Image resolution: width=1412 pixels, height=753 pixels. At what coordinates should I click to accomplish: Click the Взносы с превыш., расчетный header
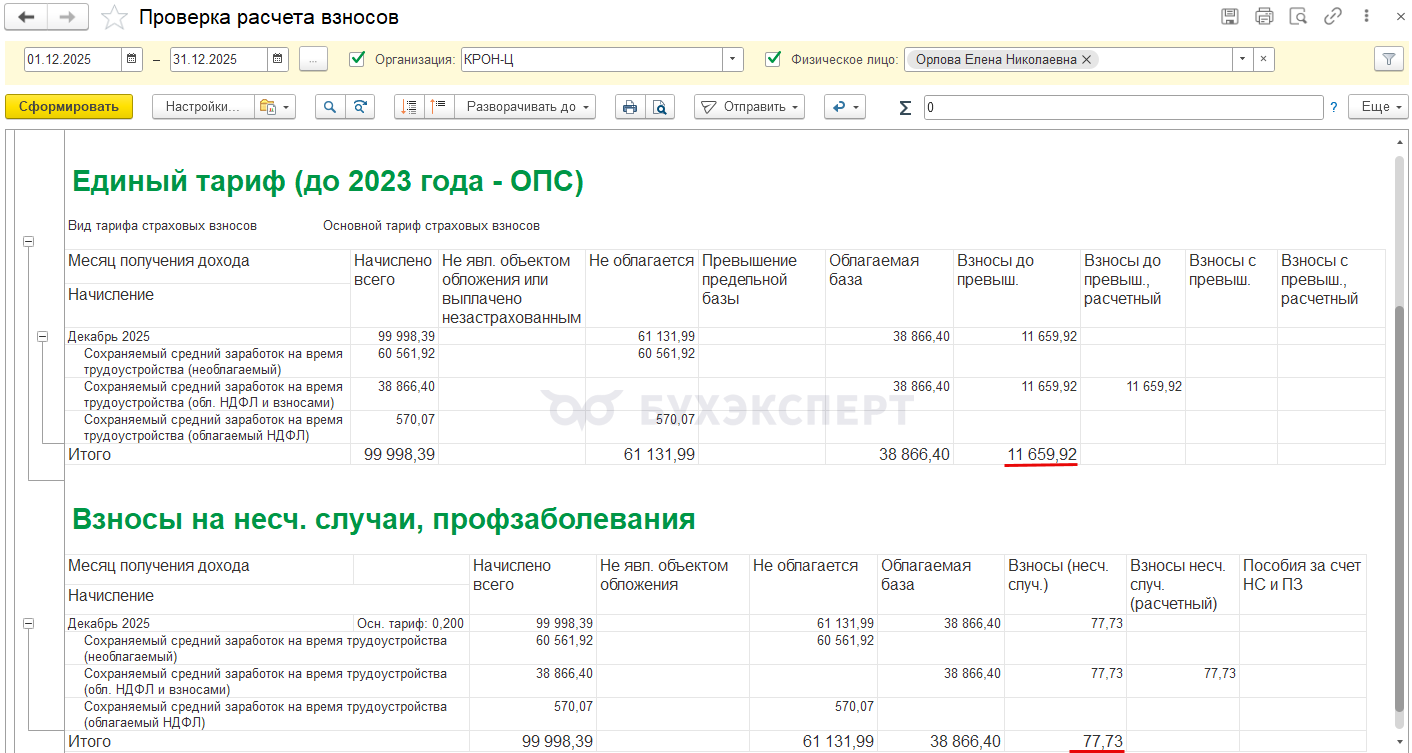pos(1331,288)
